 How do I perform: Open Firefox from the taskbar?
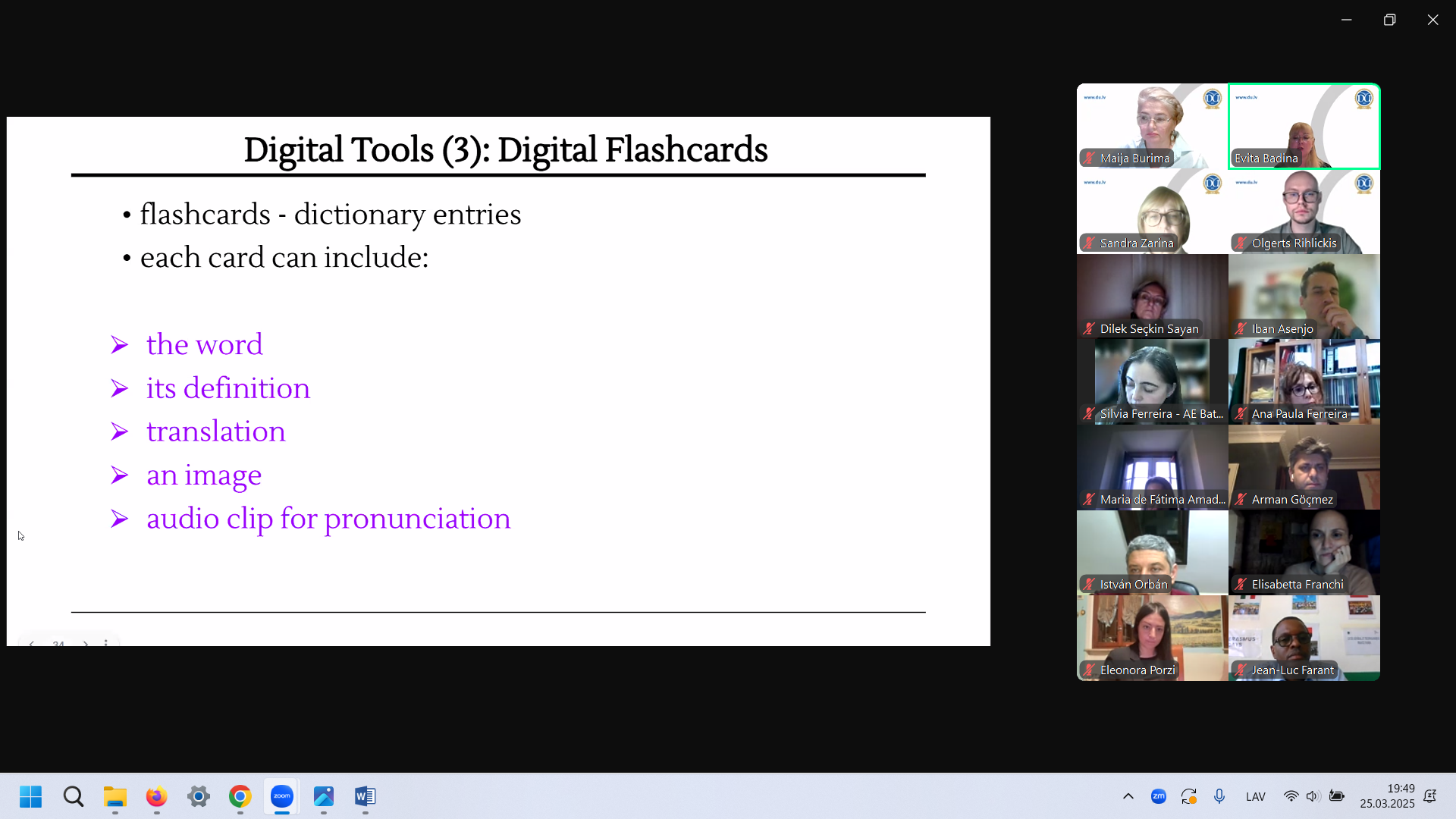tap(156, 796)
